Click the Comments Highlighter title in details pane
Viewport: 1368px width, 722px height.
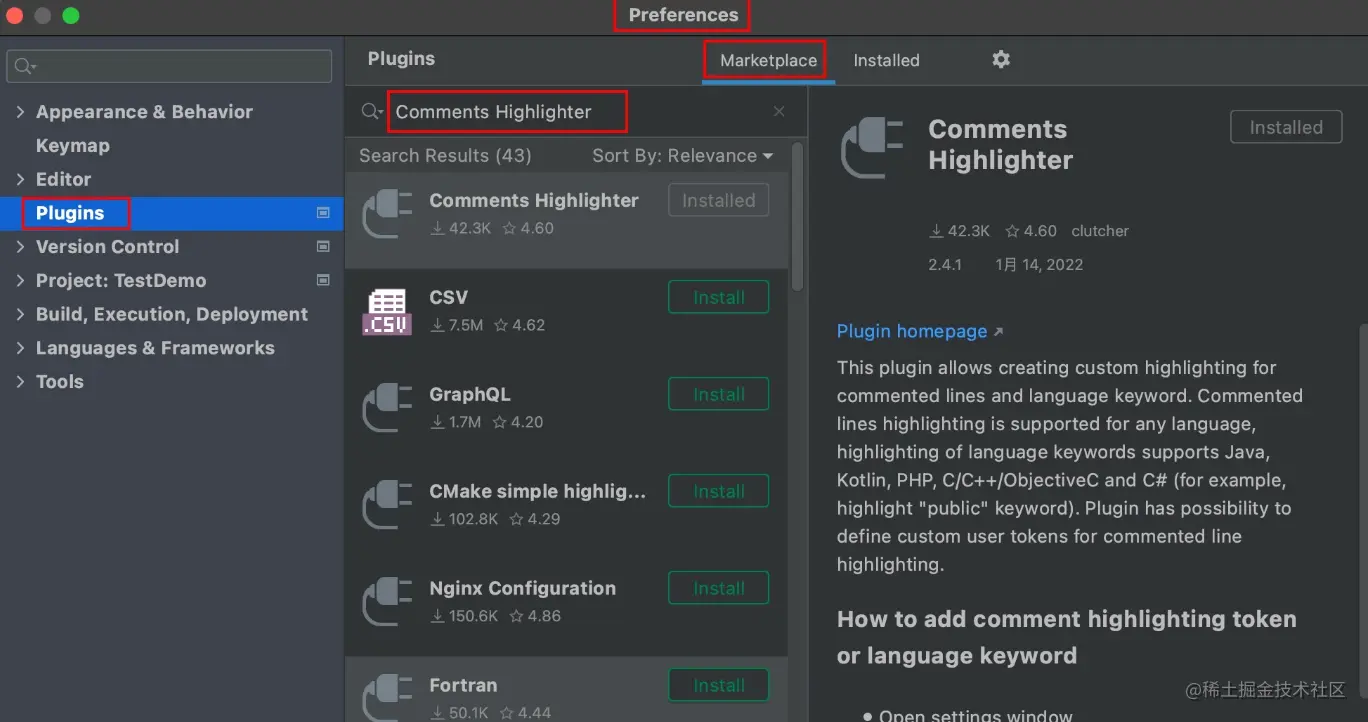pyautogui.click(x=1000, y=145)
